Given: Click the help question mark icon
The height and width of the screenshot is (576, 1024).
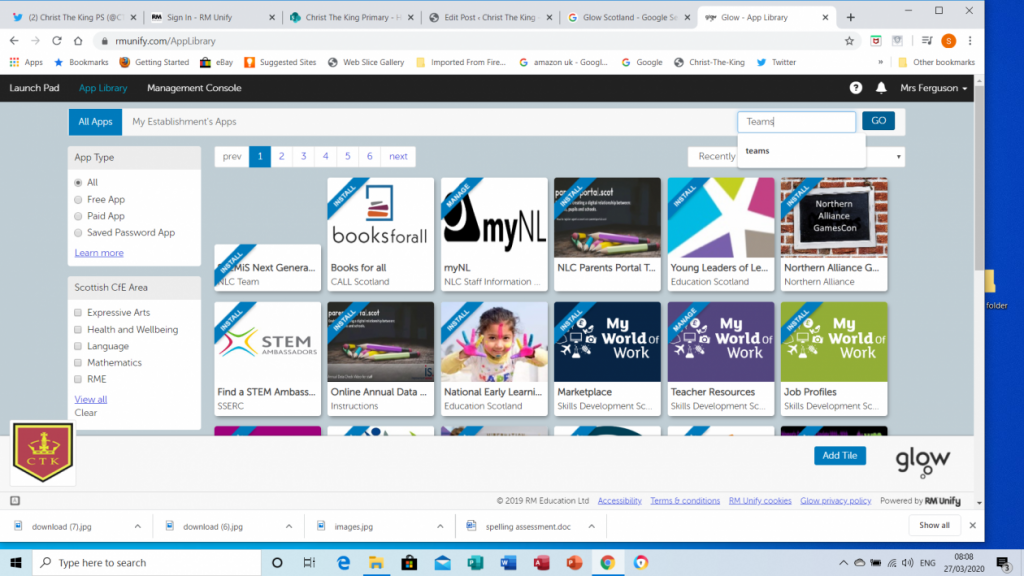Looking at the screenshot, I should 855,88.
